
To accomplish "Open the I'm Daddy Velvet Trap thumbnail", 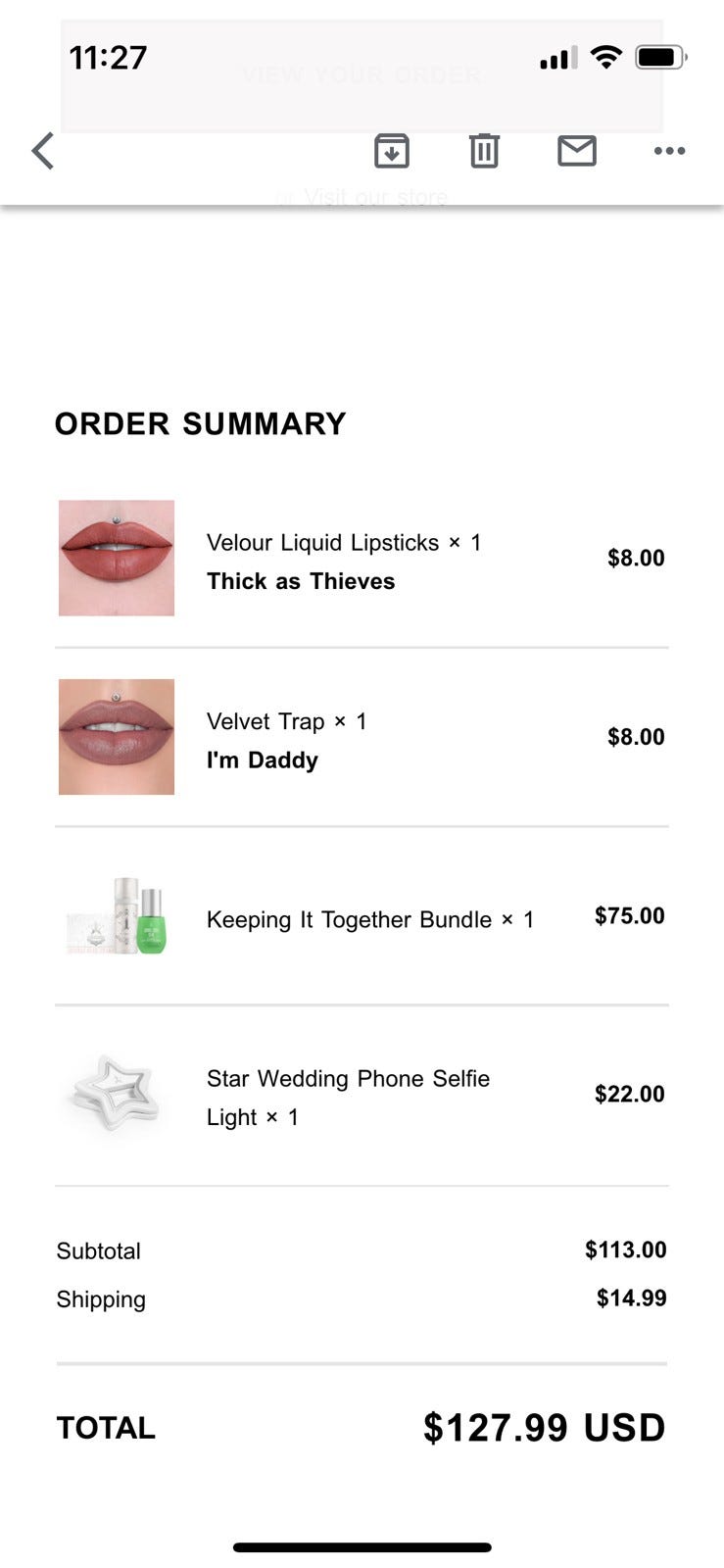I will 117,737.
